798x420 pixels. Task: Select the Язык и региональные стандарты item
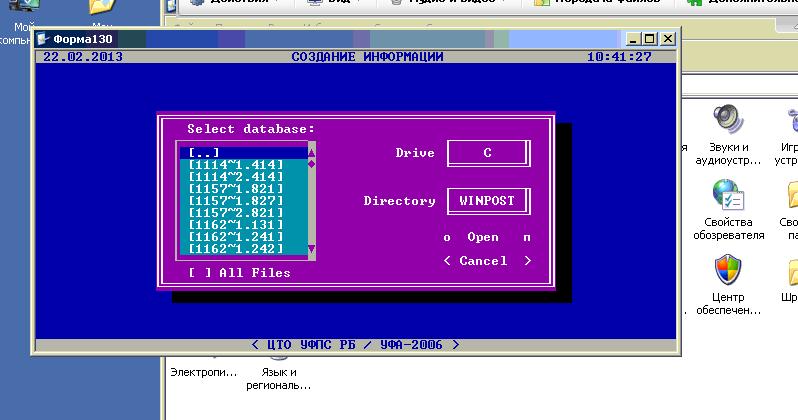click(278, 379)
